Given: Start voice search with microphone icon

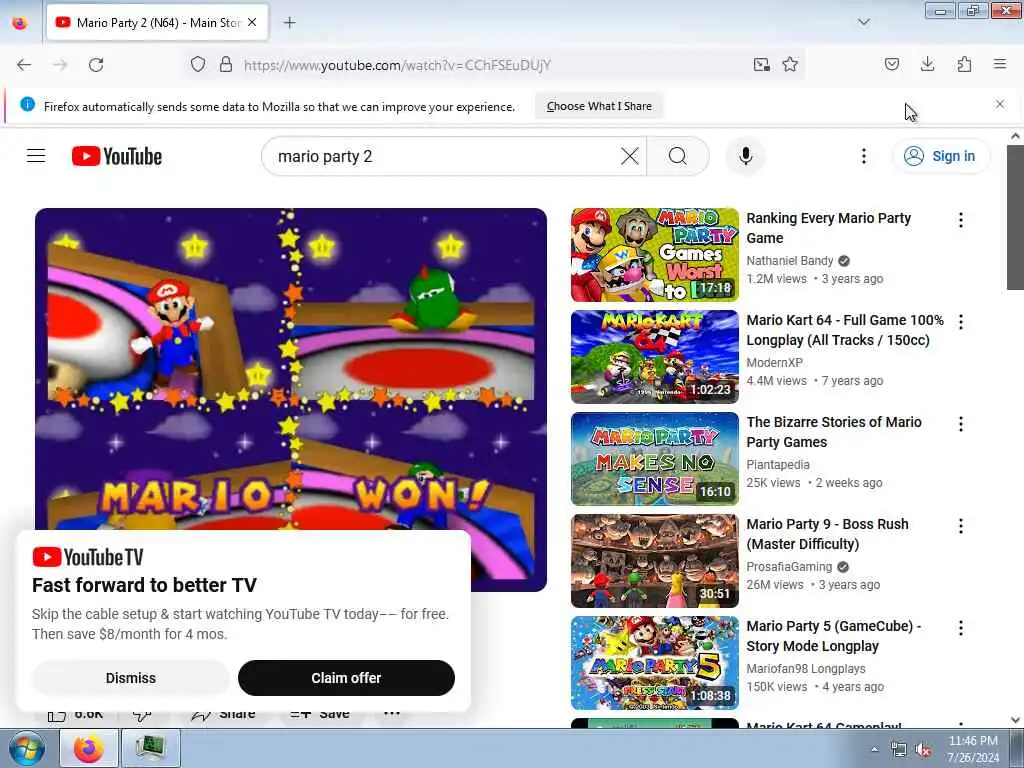Looking at the screenshot, I should coord(745,156).
